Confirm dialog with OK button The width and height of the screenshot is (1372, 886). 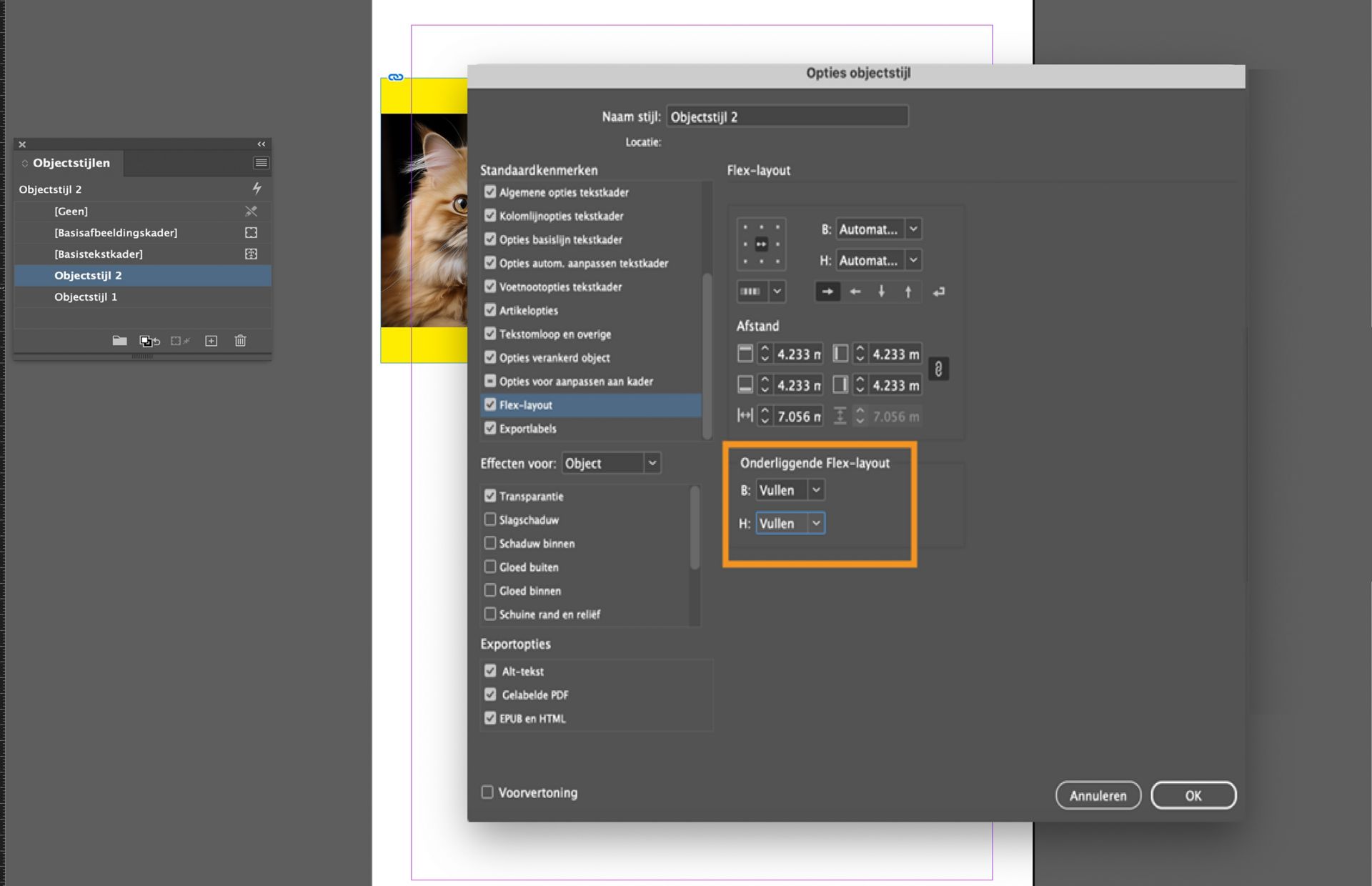pos(1193,795)
